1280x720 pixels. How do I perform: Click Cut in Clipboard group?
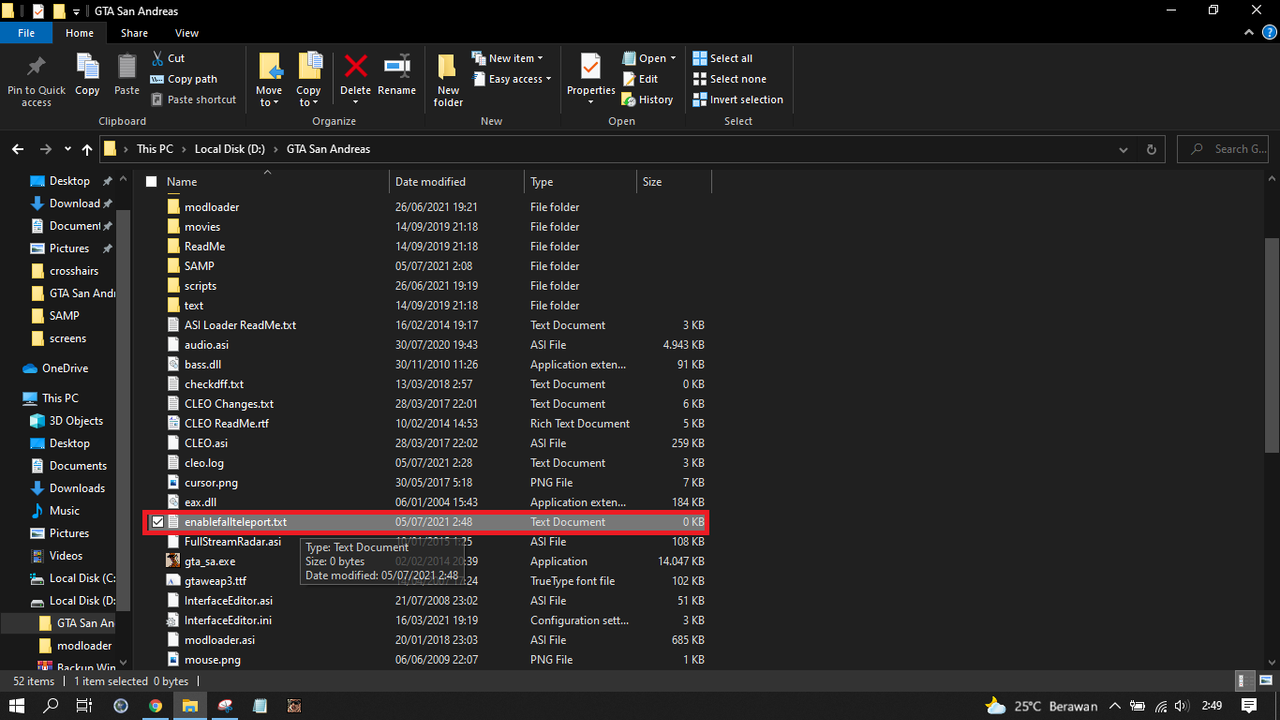pos(168,58)
